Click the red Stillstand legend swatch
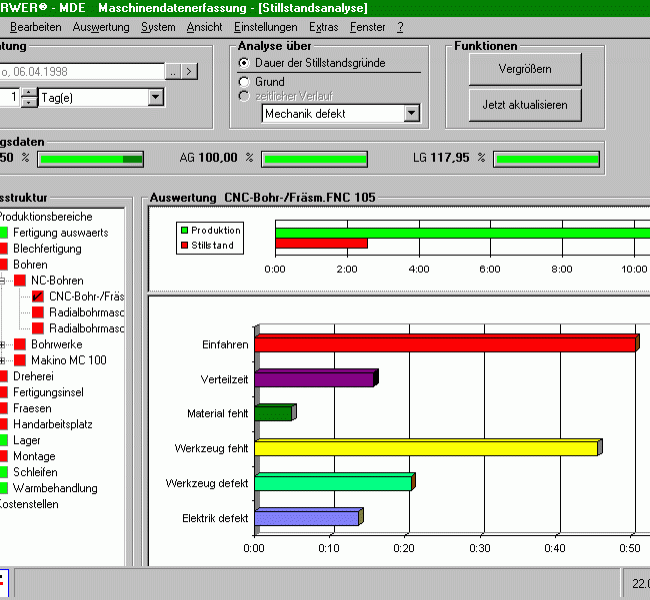This screenshot has width=650, height=600. click(x=184, y=245)
